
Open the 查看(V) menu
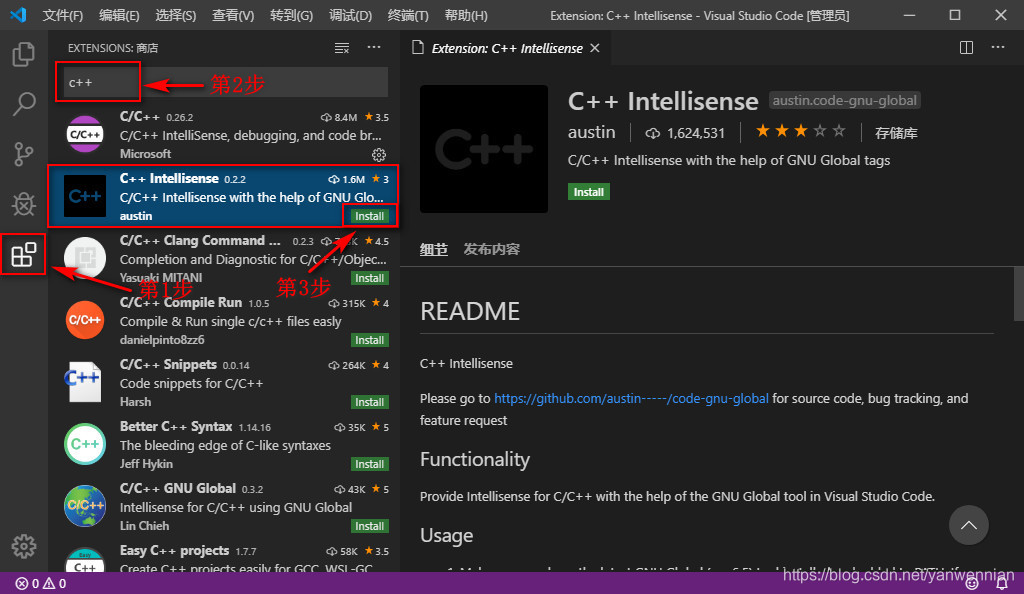(x=233, y=15)
